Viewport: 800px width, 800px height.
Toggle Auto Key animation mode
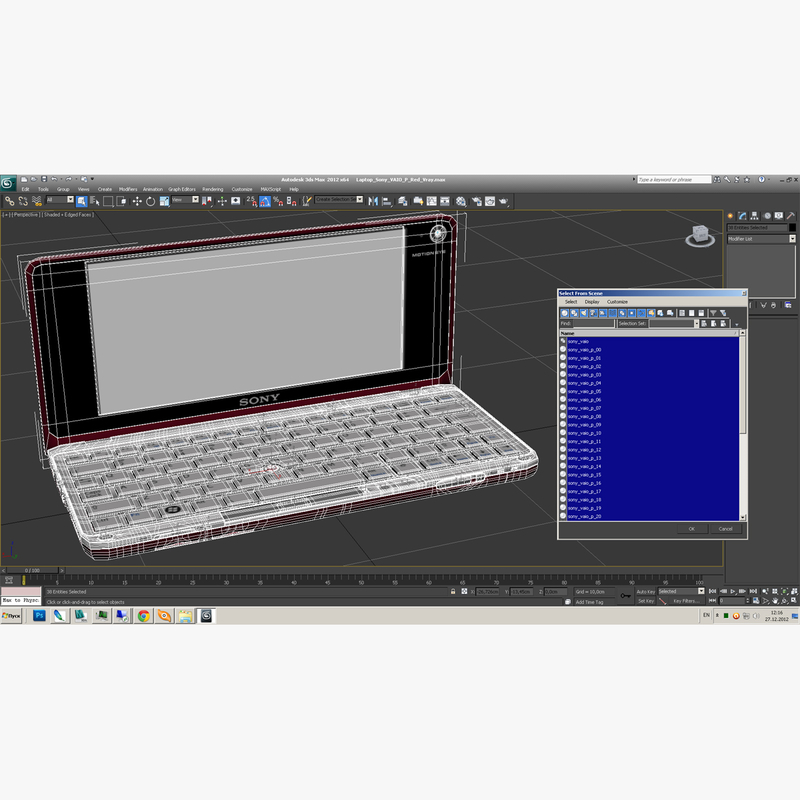(x=647, y=591)
